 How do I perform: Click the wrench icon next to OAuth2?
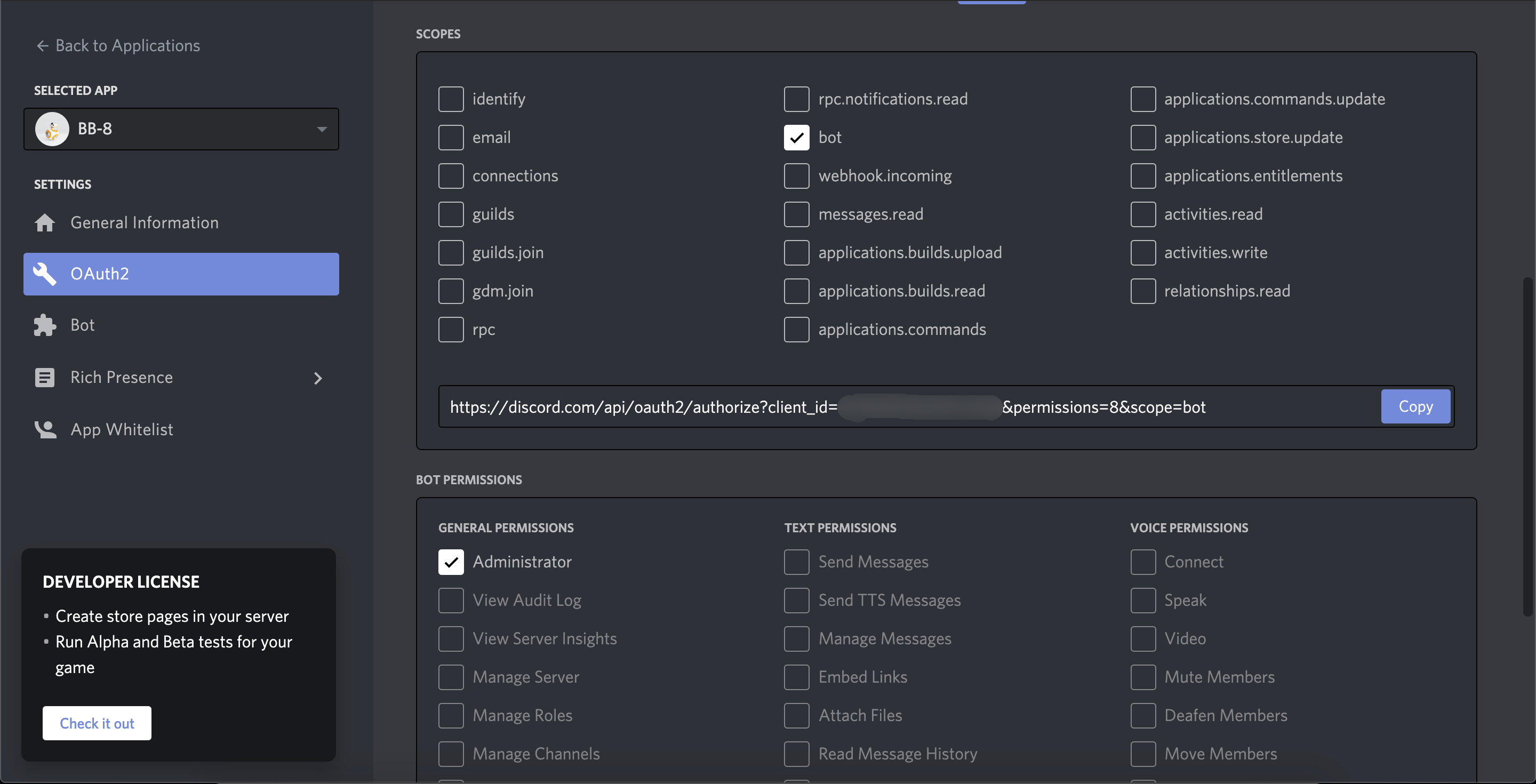pyautogui.click(x=45, y=274)
